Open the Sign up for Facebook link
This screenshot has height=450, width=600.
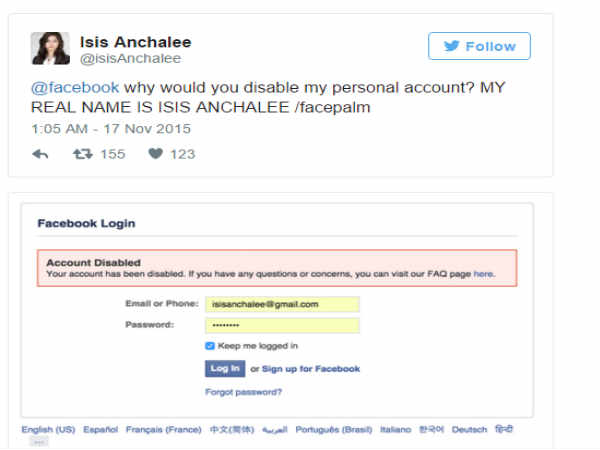pyautogui.click(x=311, y=369)
